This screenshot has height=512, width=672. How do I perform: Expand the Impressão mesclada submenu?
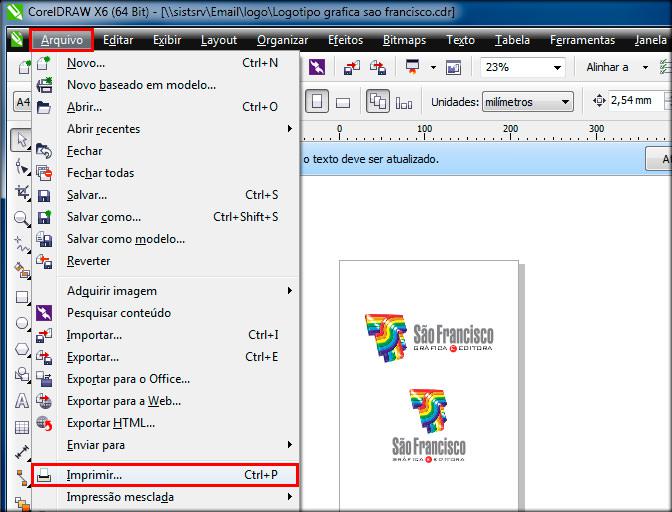click(x=165, y=497)
